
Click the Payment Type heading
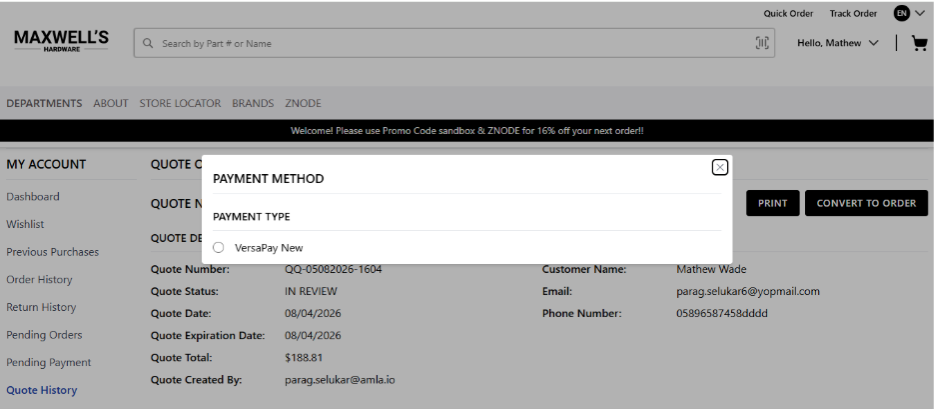coord(251,217)
